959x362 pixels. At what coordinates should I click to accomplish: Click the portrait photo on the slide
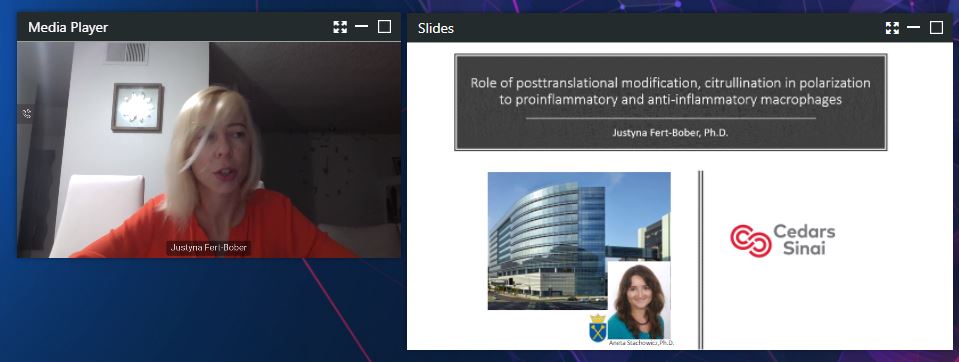pyautogui.click(x=639, y=300)
